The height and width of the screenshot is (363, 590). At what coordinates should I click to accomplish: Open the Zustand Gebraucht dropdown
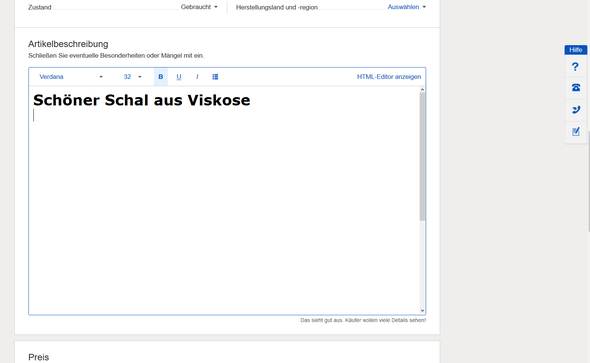coord(199,7)
